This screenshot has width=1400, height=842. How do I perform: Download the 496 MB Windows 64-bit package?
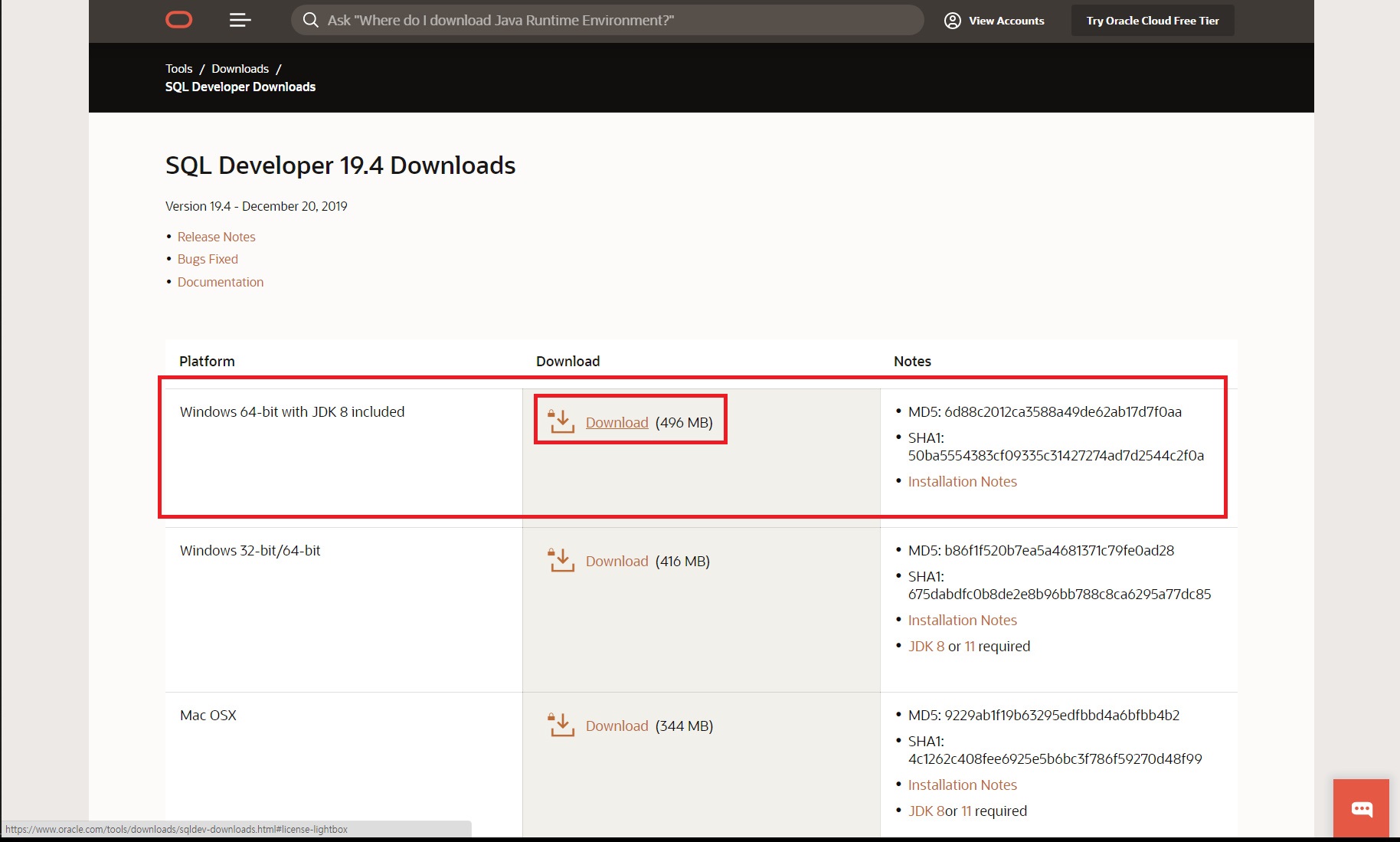pos(617,422)
